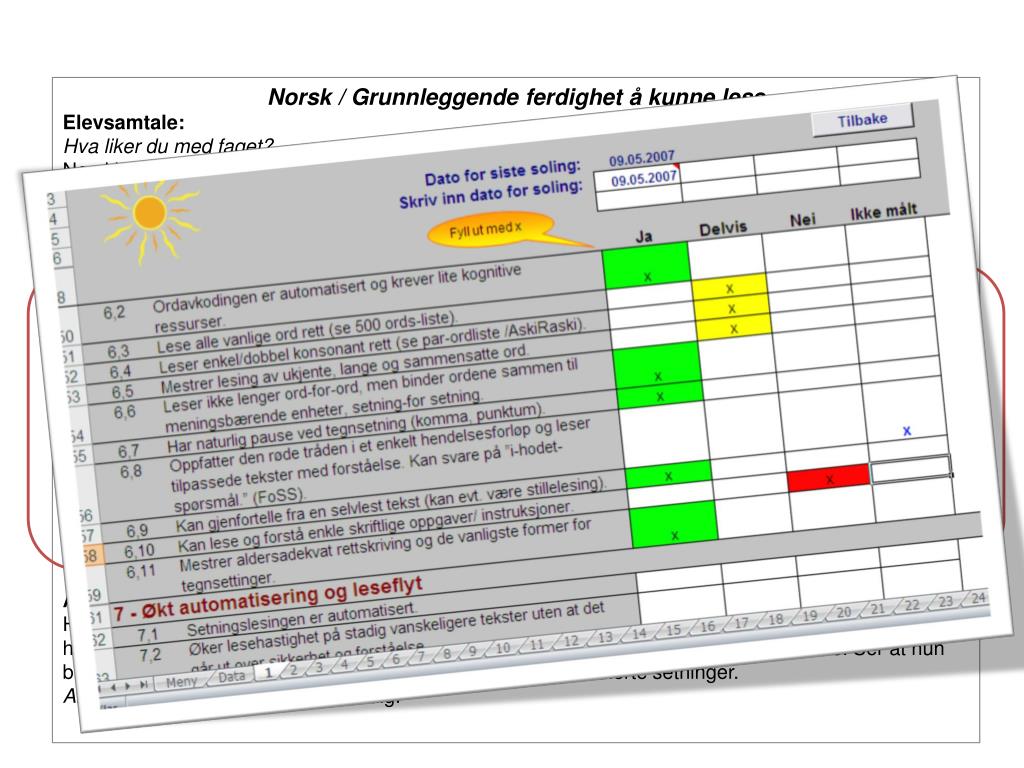The height and width of the screenshot is (768, 1024).
Task: Select green Ja cell for row 6,9
Action: pyautogui.click(x=668, y=475)
